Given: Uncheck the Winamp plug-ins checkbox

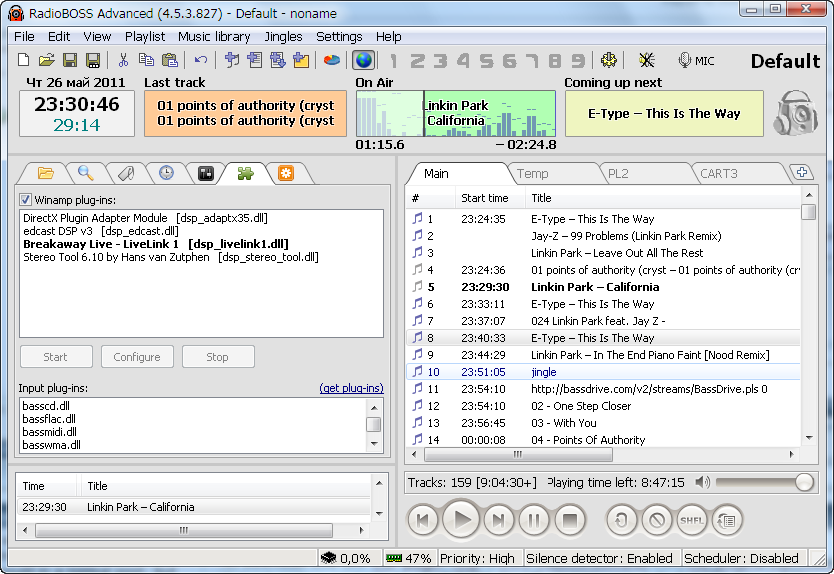Looking at the screenshot, I should [x=25, y=200].
